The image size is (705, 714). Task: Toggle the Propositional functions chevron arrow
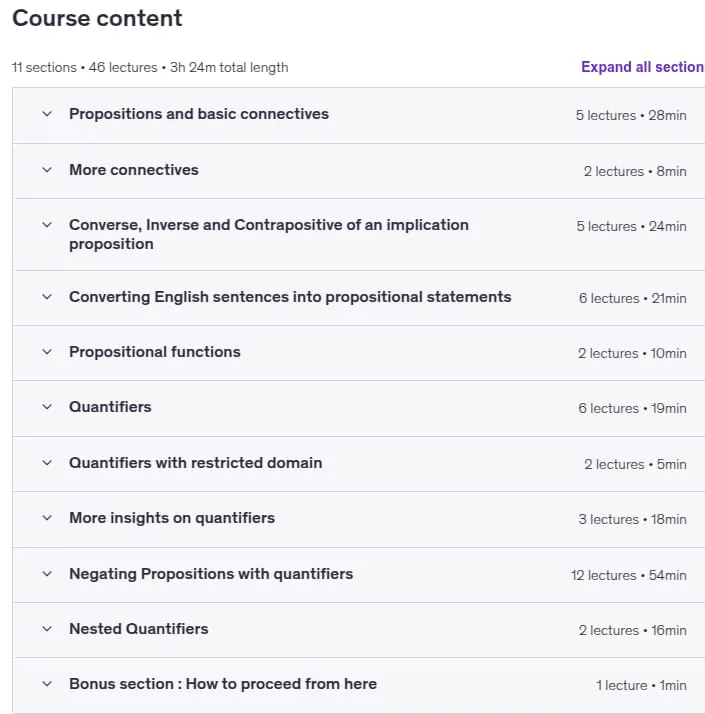47,352
